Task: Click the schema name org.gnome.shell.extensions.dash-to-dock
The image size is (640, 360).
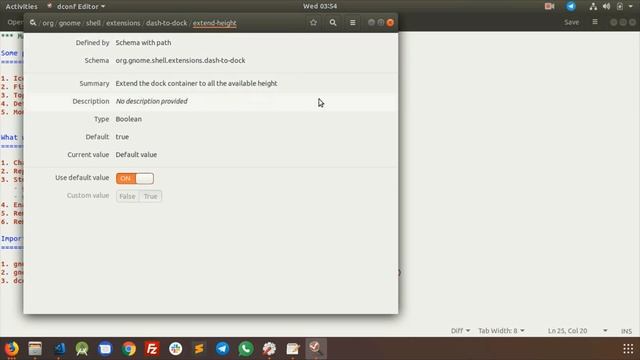Action: point(180,60)
